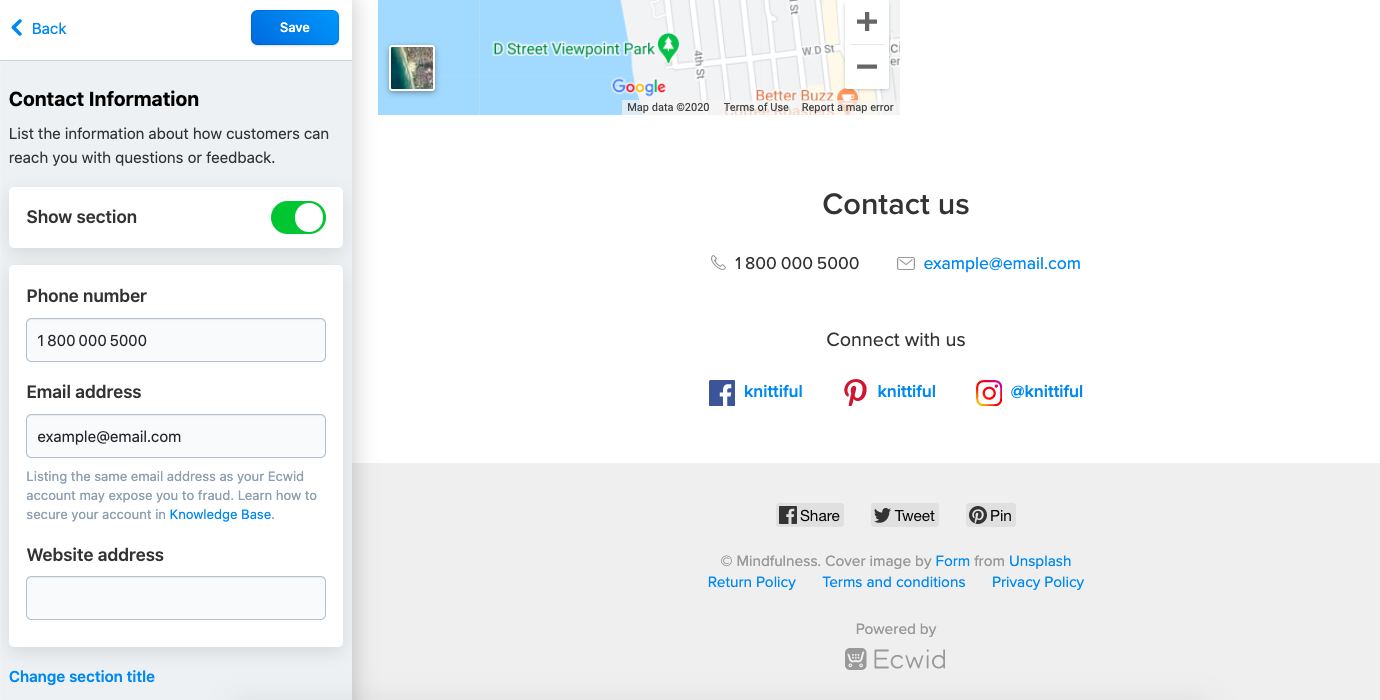Click the Ecwid cart logo in footer

click(x=855, y=659)
